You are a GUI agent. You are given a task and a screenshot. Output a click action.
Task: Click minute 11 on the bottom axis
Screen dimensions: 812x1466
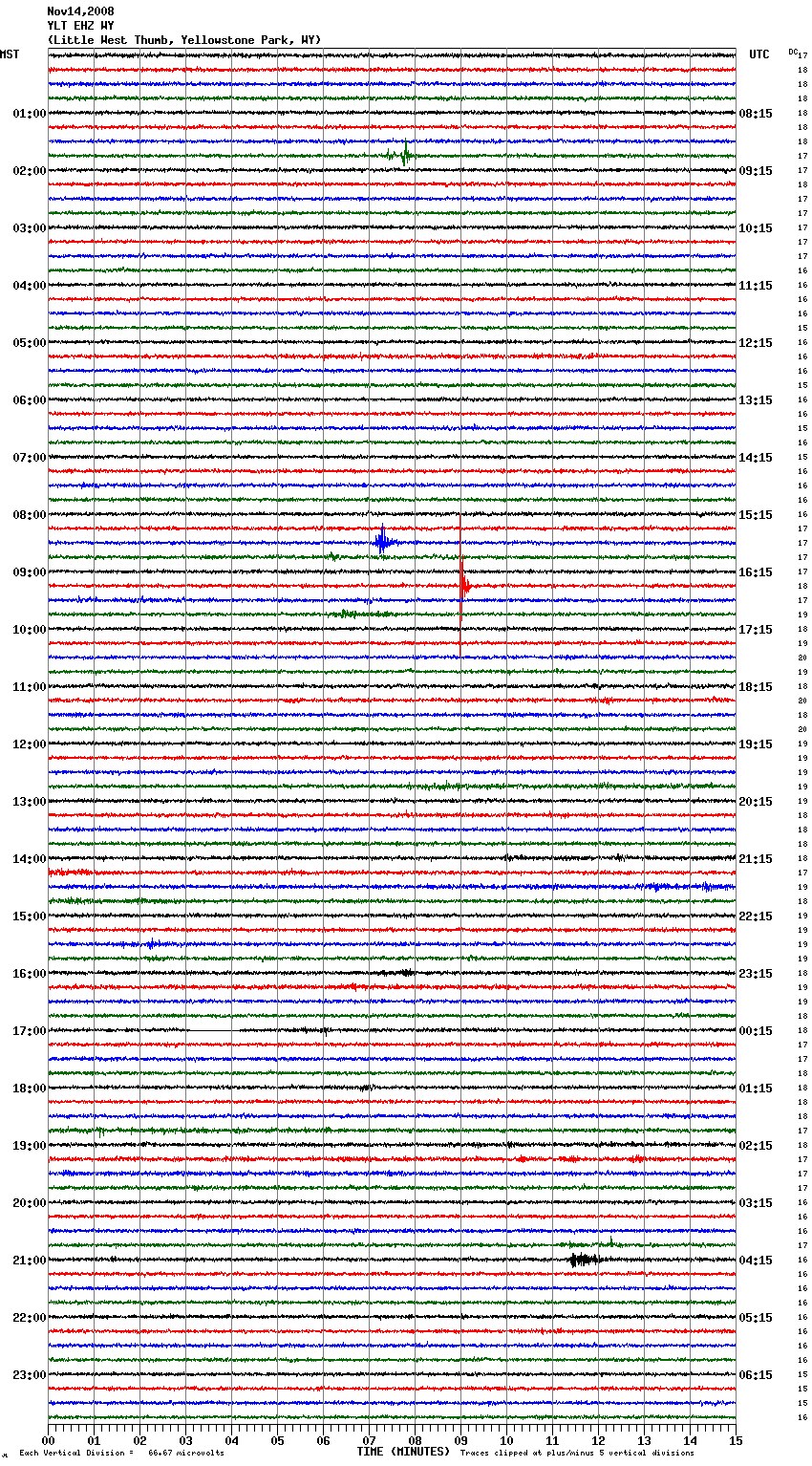pyautogui.click(x=552, y=1440)
